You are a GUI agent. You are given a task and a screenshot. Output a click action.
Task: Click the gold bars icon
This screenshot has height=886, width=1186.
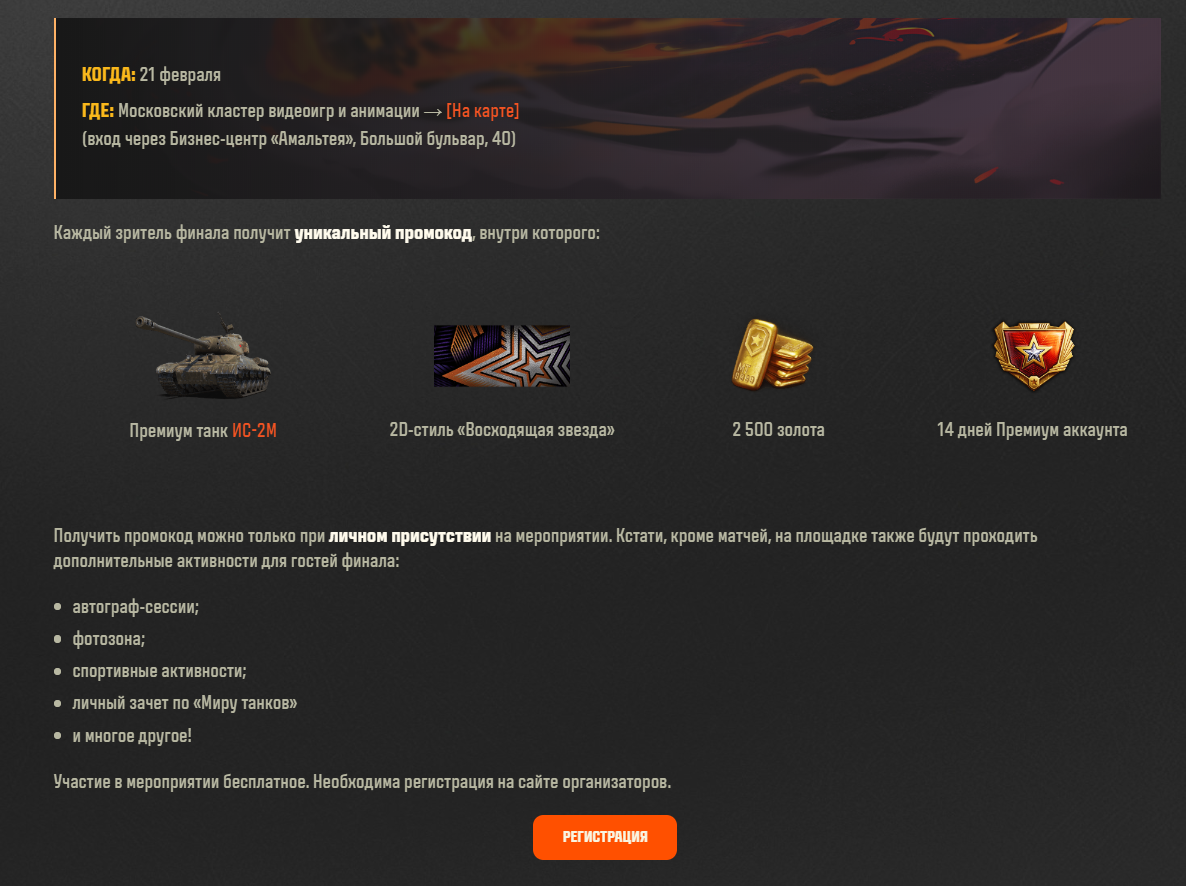[772, 354]
